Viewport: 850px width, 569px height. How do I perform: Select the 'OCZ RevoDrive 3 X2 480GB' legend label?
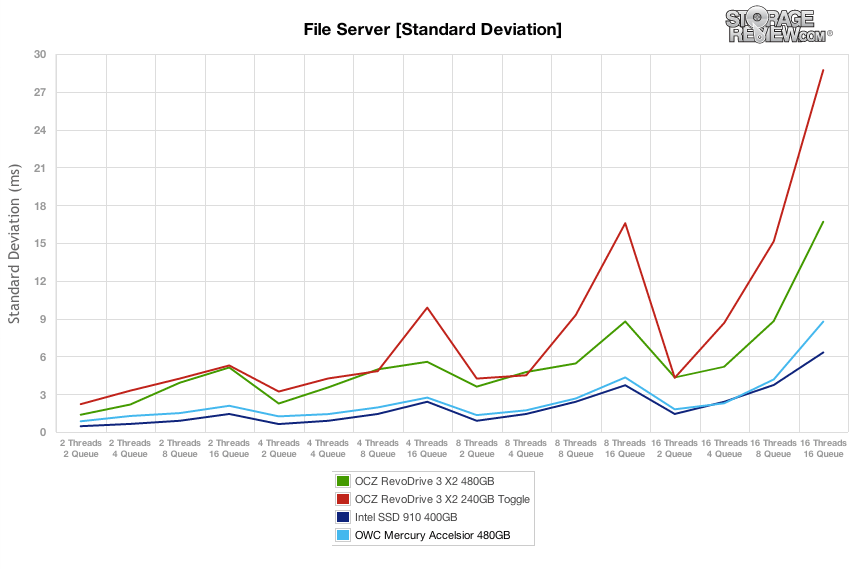pyautogui.click(x=424, y=481)
